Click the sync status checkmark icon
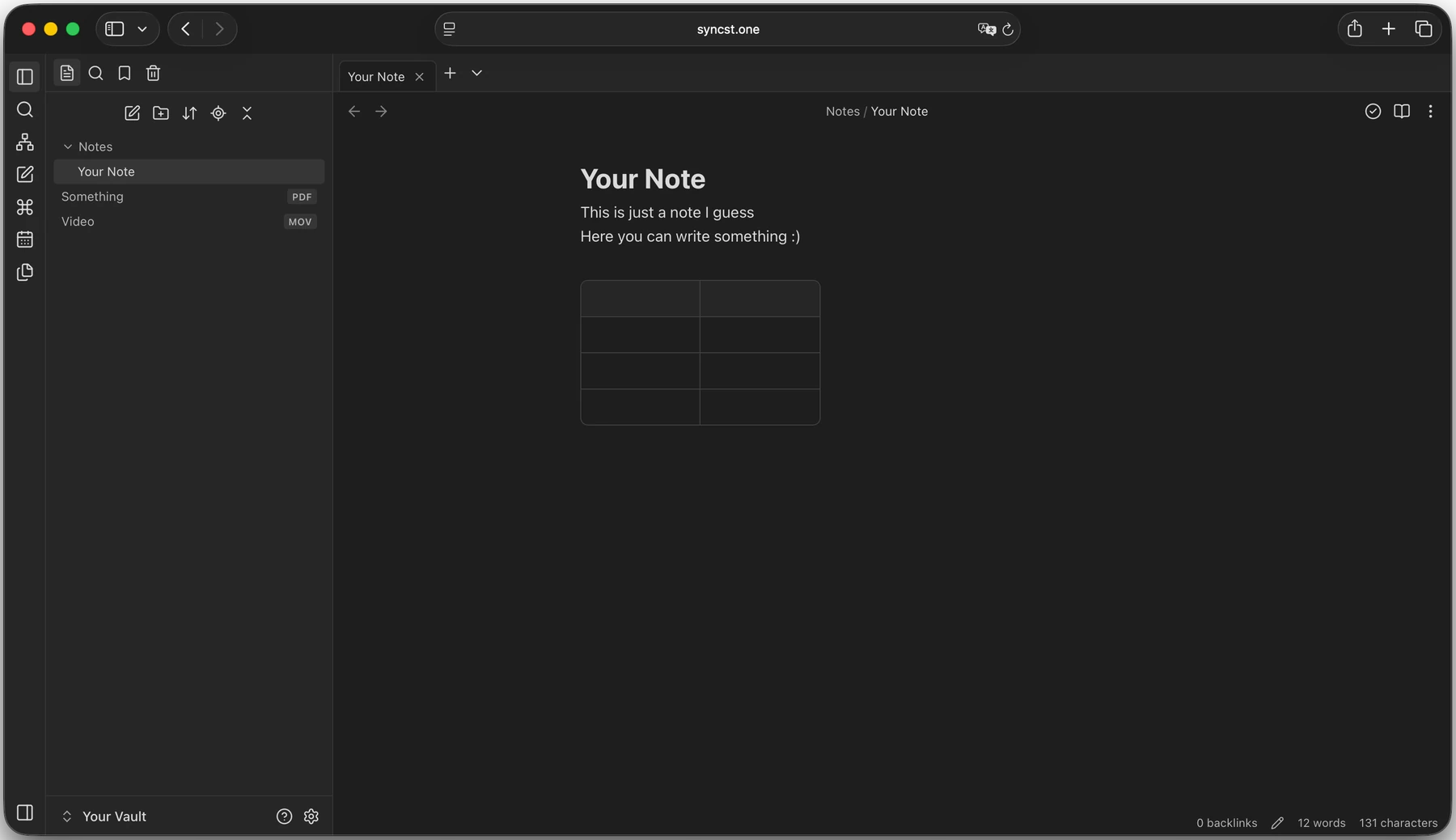Viewport: 1456px width, 840px height. (1373, 112)
